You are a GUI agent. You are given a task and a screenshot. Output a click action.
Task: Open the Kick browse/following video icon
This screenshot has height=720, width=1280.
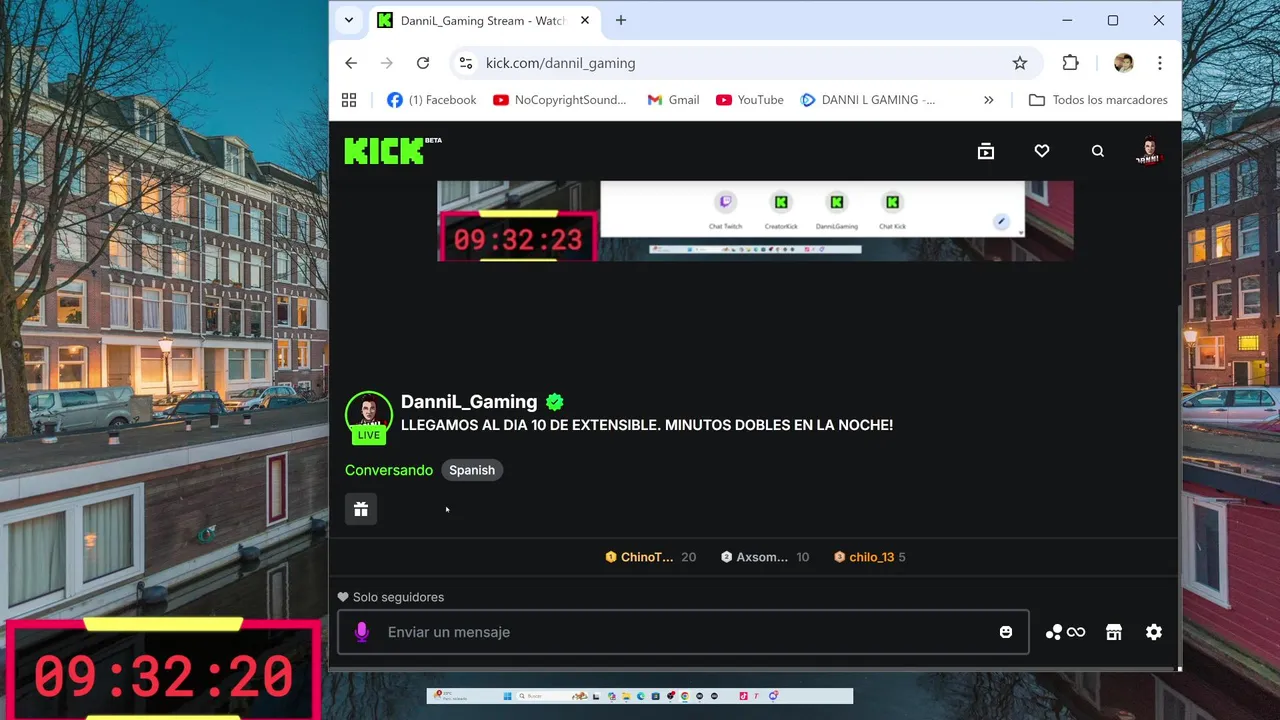coord(986,151)
